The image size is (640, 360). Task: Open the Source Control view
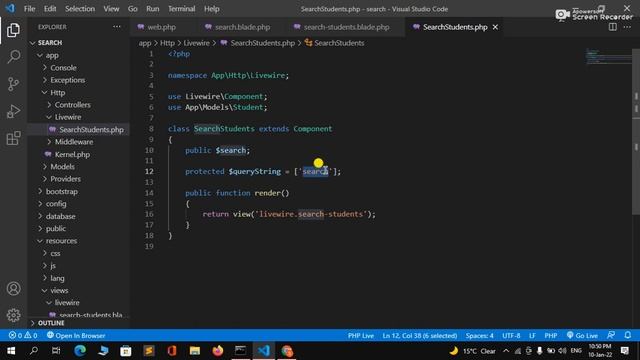pyautogui.click(x=13, y=84)
